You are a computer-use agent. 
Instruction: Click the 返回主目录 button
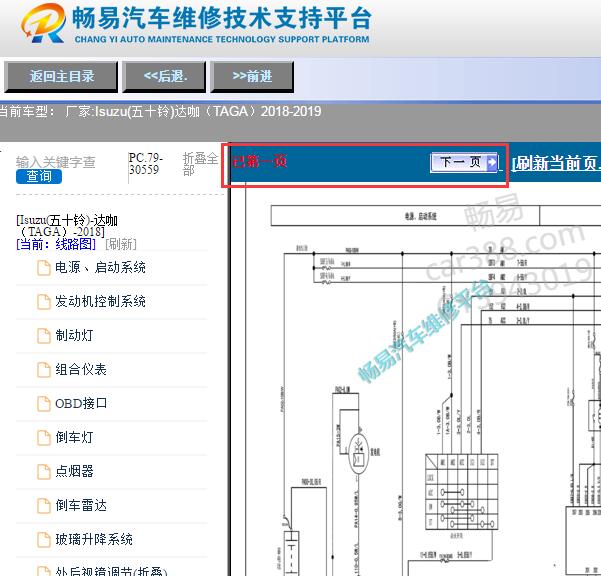pos(61,77)
